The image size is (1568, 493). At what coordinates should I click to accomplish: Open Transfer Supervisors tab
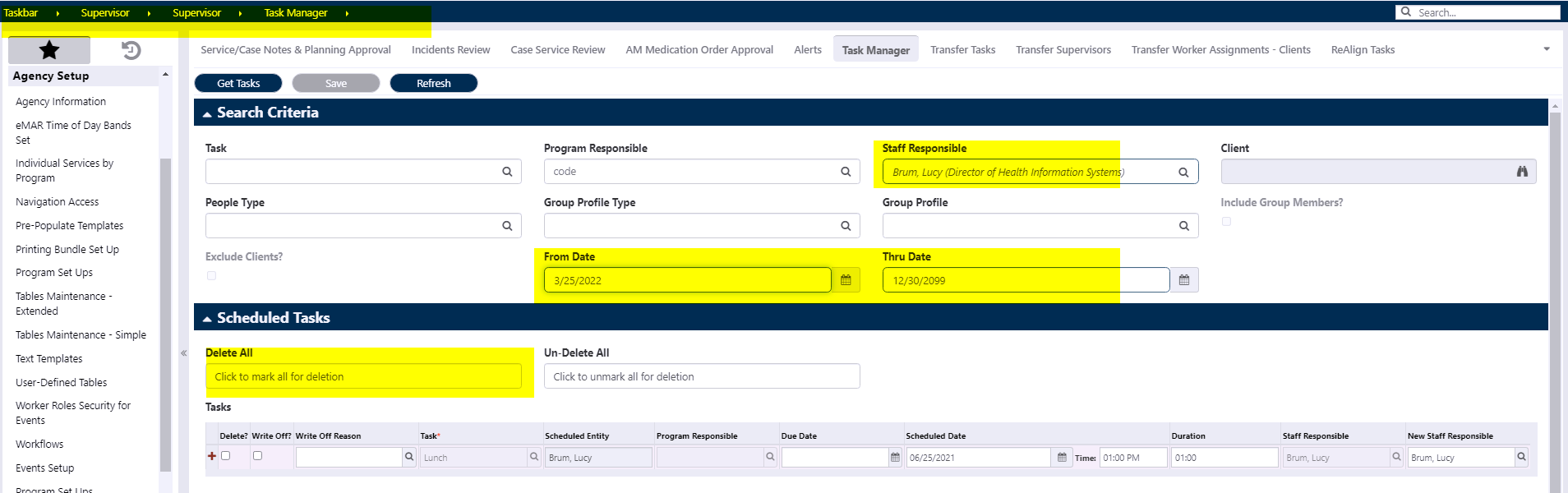click(1063, 50)
